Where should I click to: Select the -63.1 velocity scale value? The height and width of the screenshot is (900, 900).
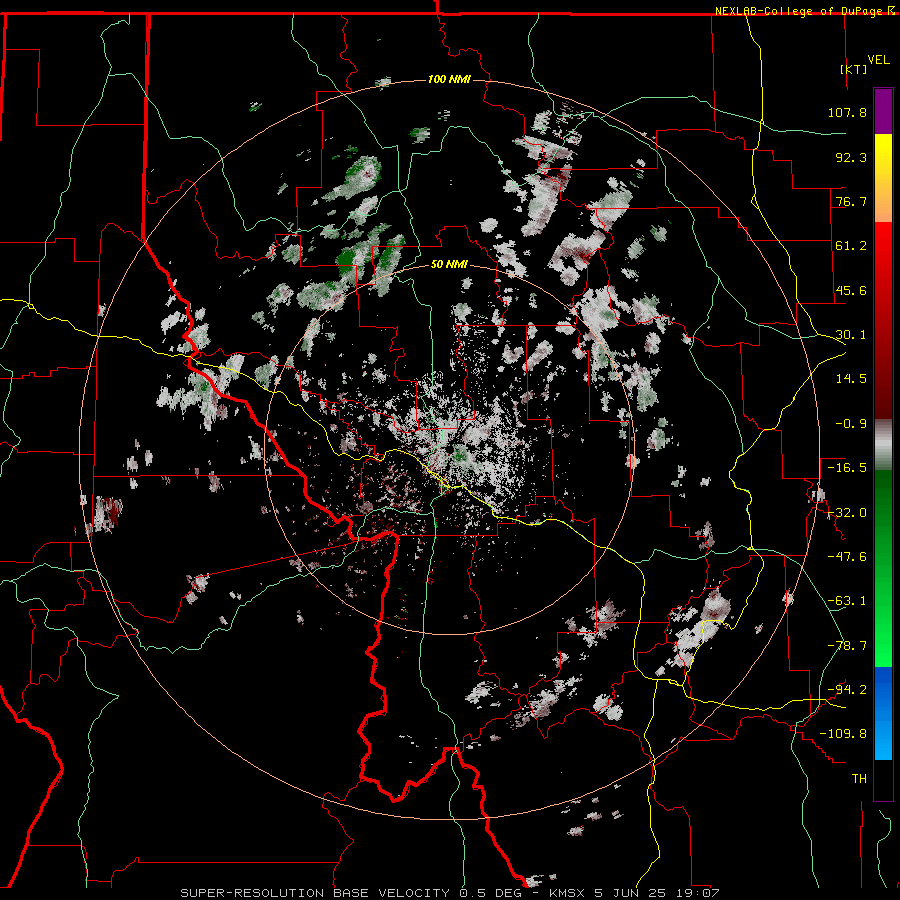pyautogui.click(x=847, y=601)
